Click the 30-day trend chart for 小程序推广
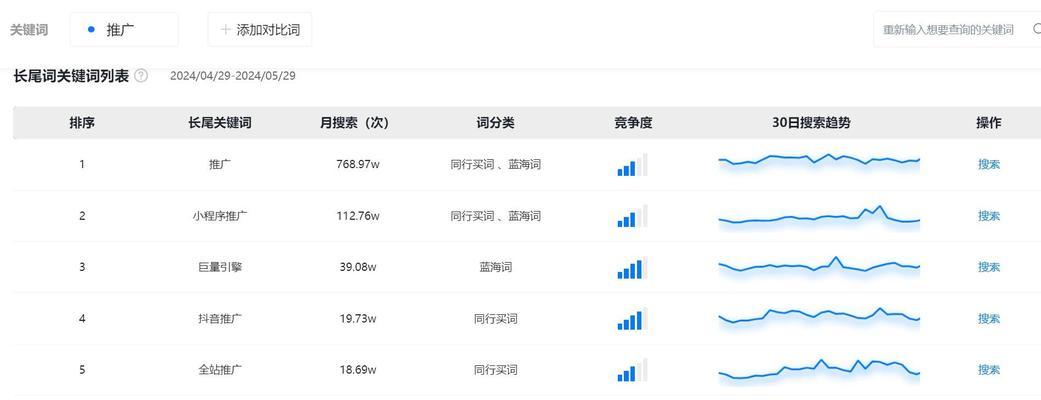 point(819,217)
